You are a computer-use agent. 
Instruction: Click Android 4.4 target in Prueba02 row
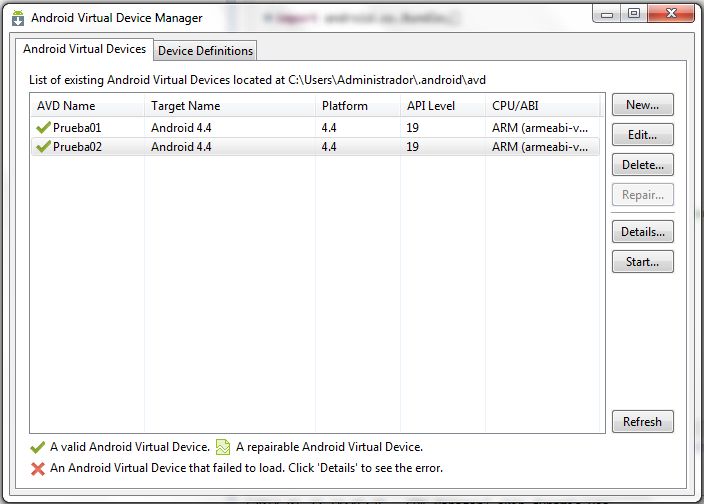point(181,147)
